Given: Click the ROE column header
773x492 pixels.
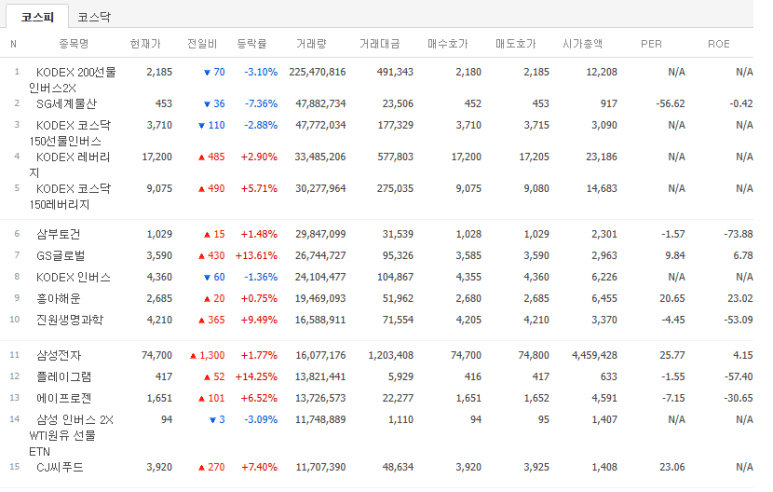Looking at the screenshot, I should (719, 44).
